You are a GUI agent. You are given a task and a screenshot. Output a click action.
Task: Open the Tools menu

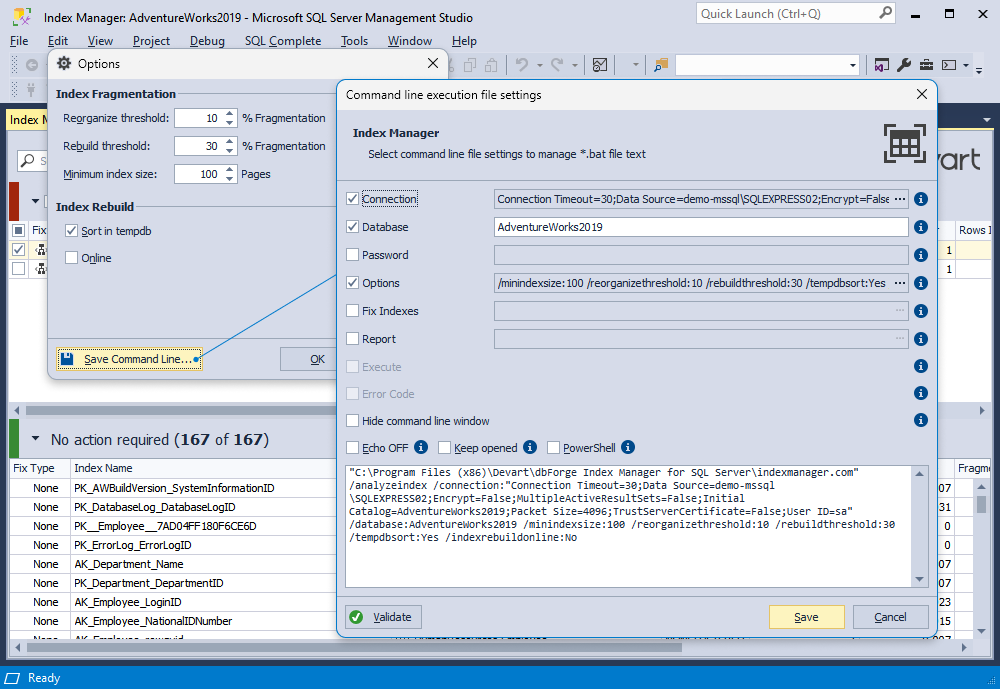click(354, 41)
